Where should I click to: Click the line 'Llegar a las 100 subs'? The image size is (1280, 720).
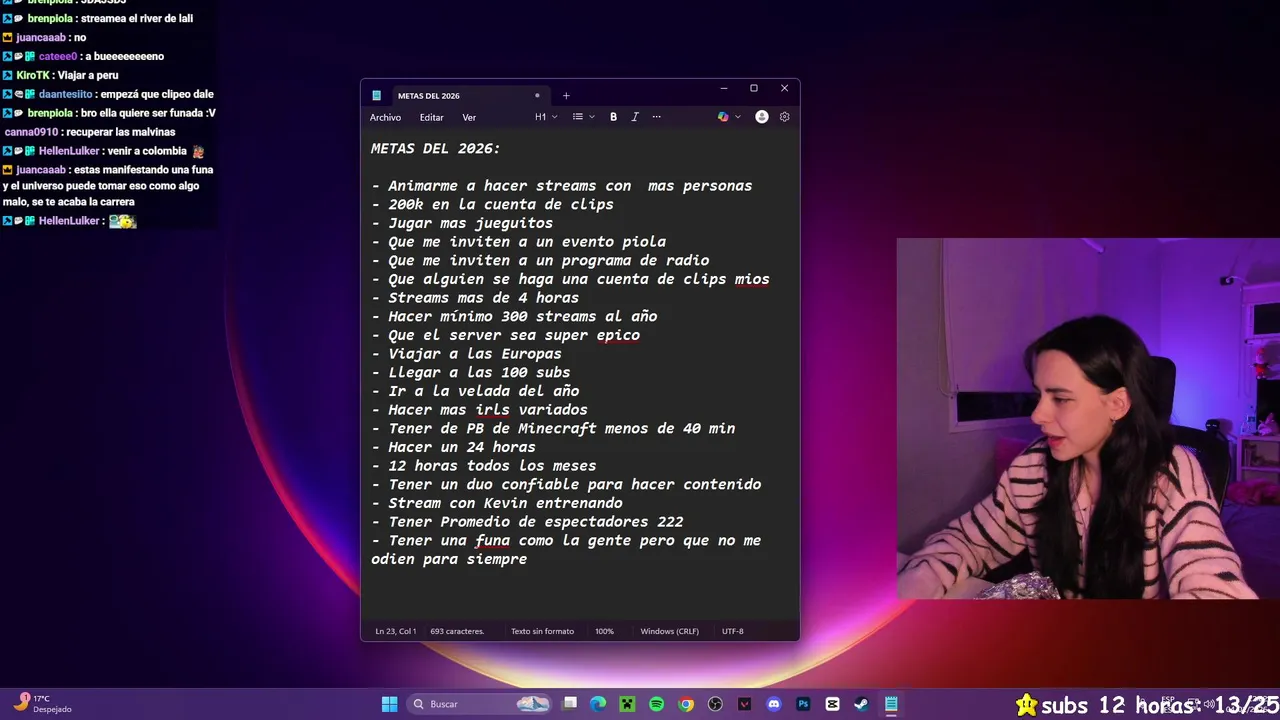(470, 372)
